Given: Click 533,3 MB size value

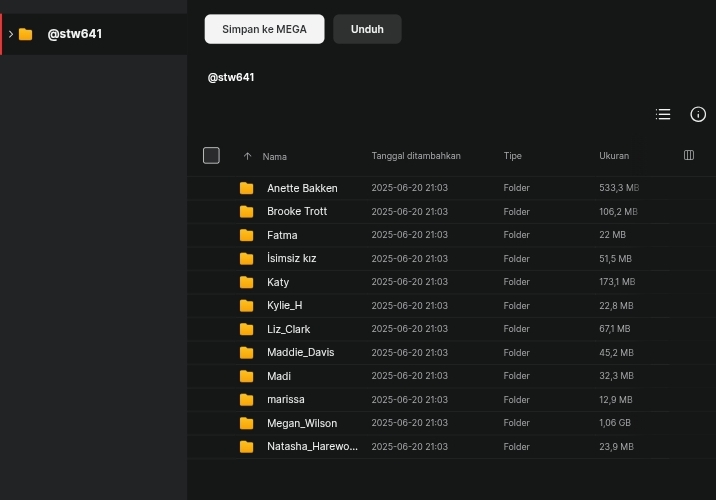Looking at the screenshot, I should 619,188.
